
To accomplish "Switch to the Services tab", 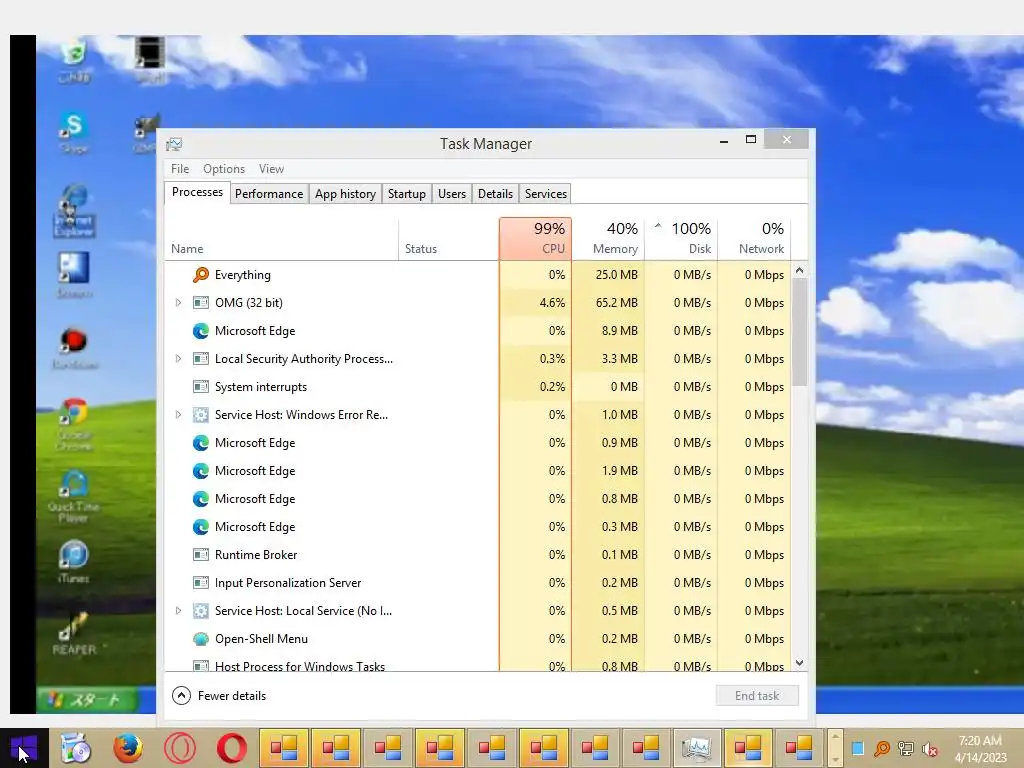I will coord(546,194).
